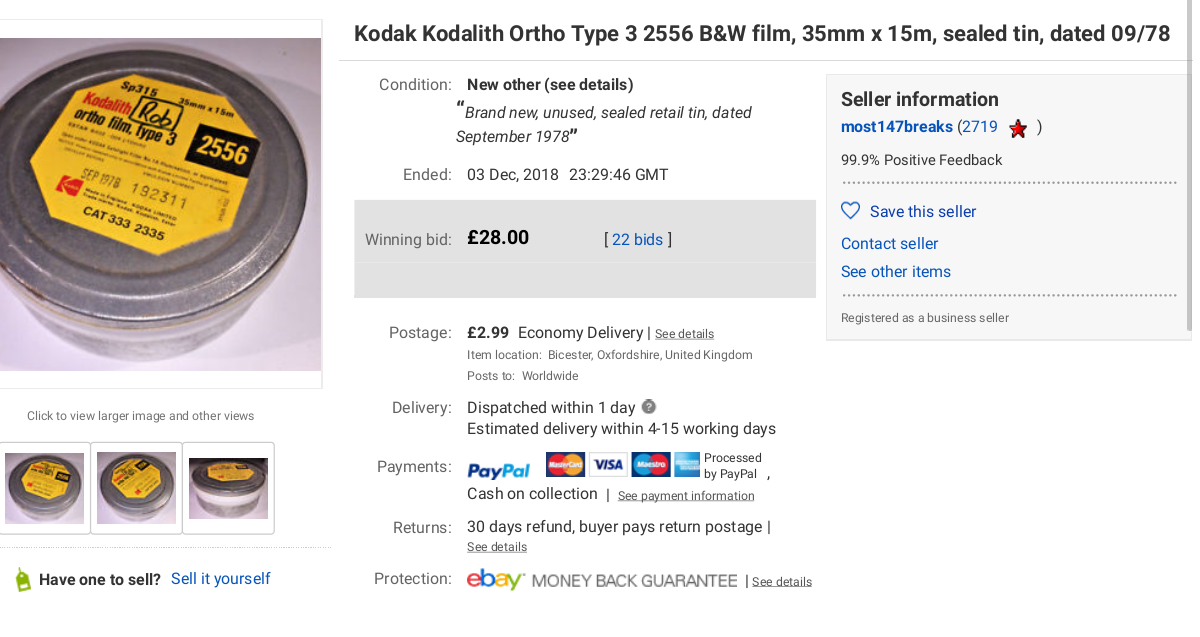Open the 22 bids history link
Image resolution: width=1200 pixels, height=637 pixels.
coord(637,239)
